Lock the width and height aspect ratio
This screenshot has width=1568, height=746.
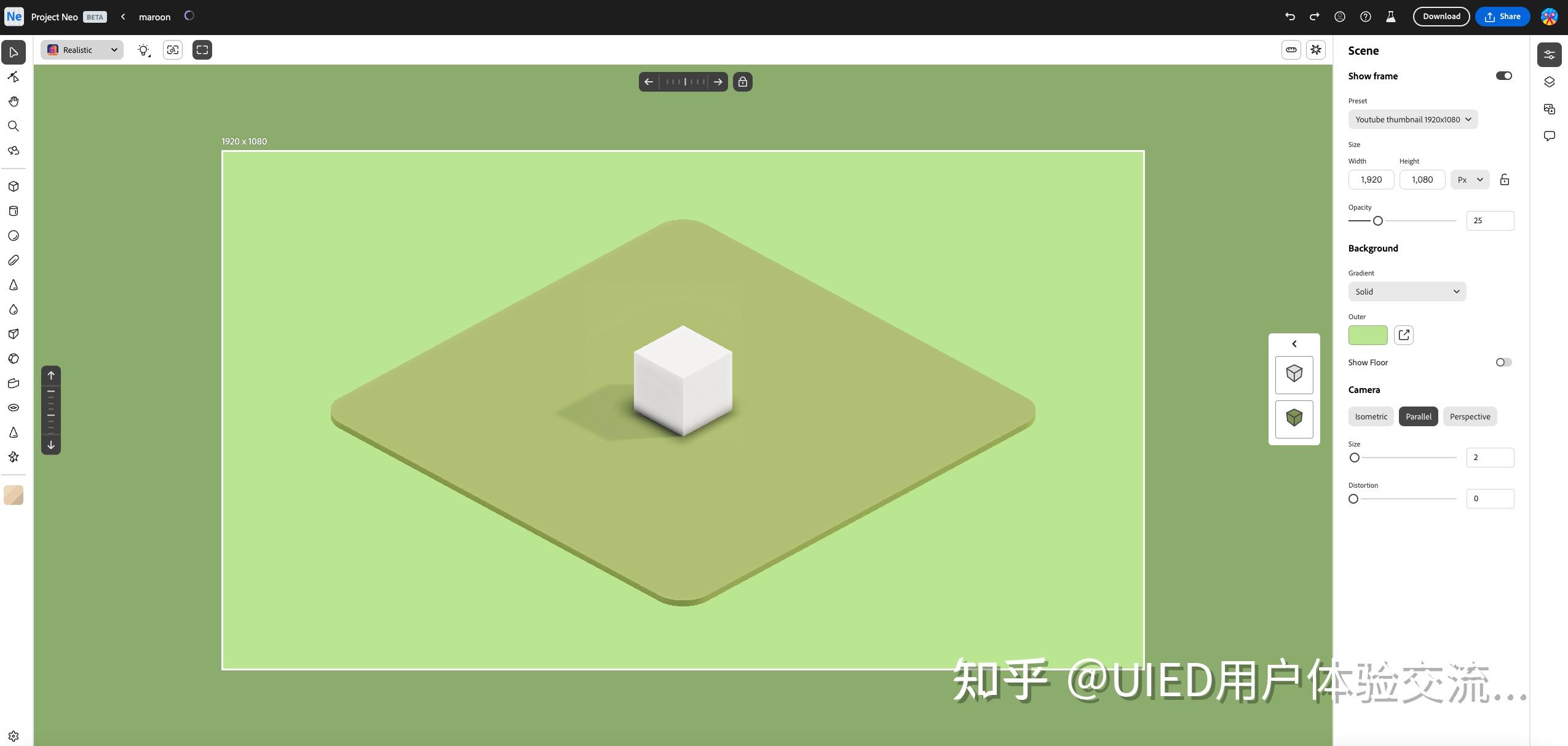tap(1504, 179)
